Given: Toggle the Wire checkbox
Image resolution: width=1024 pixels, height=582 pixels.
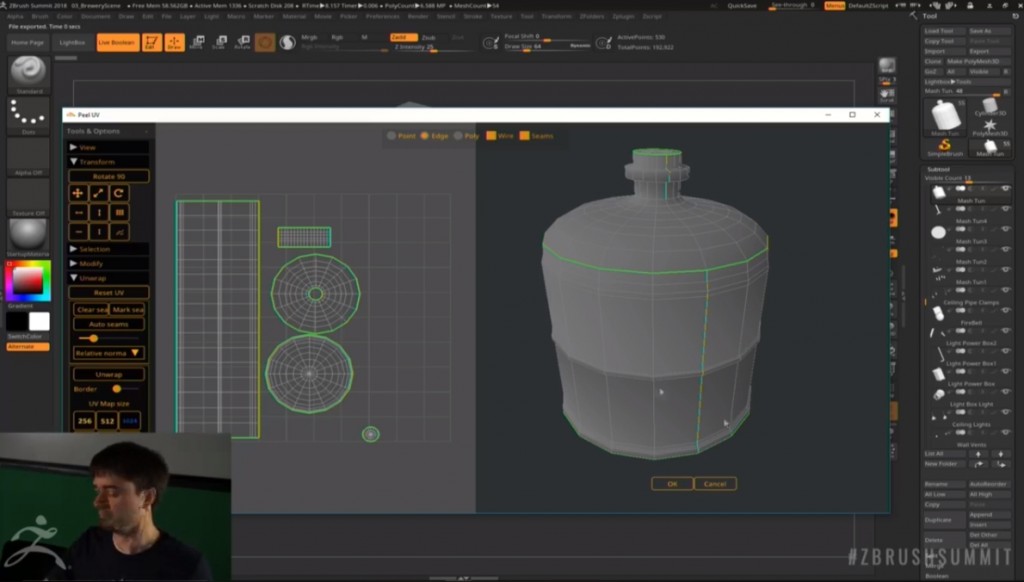Looking at the screenshot, I should coord(491,136).
